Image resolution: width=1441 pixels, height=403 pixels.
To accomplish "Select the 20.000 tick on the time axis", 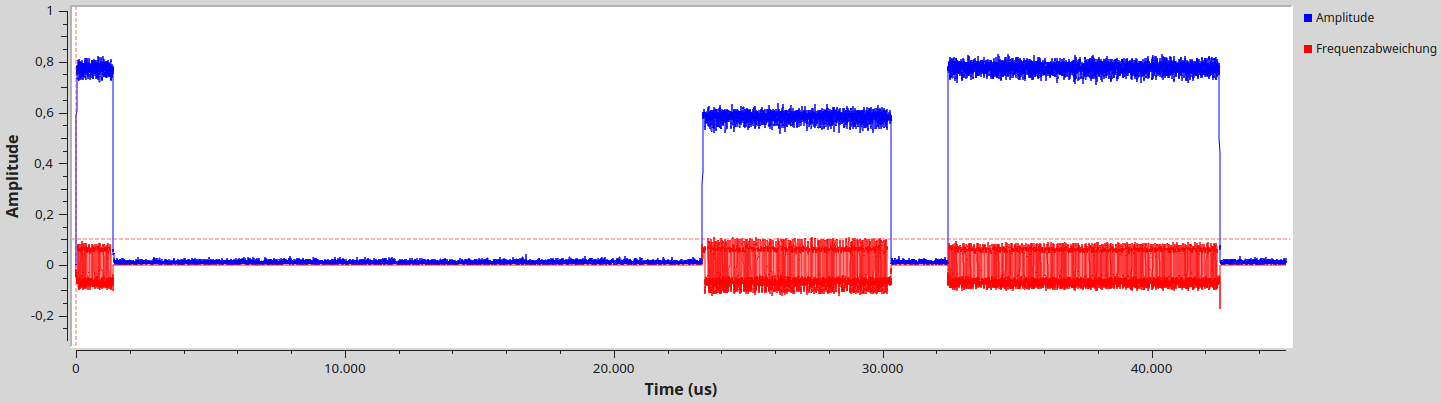I will click(614, 368).
